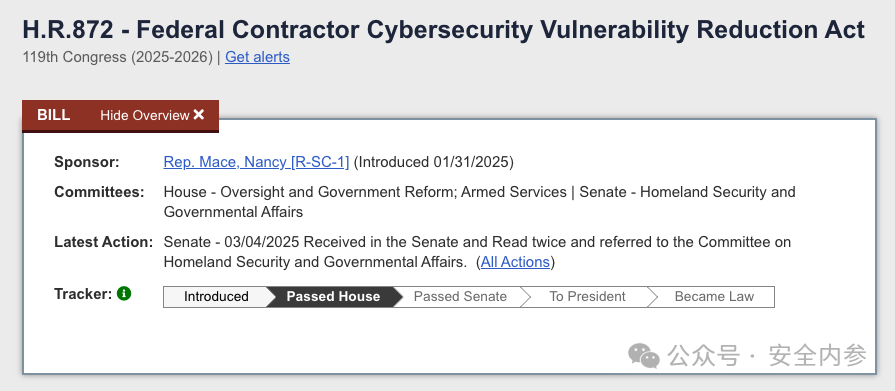
Task: Open the All Actions link
Action: click(515, 262)
